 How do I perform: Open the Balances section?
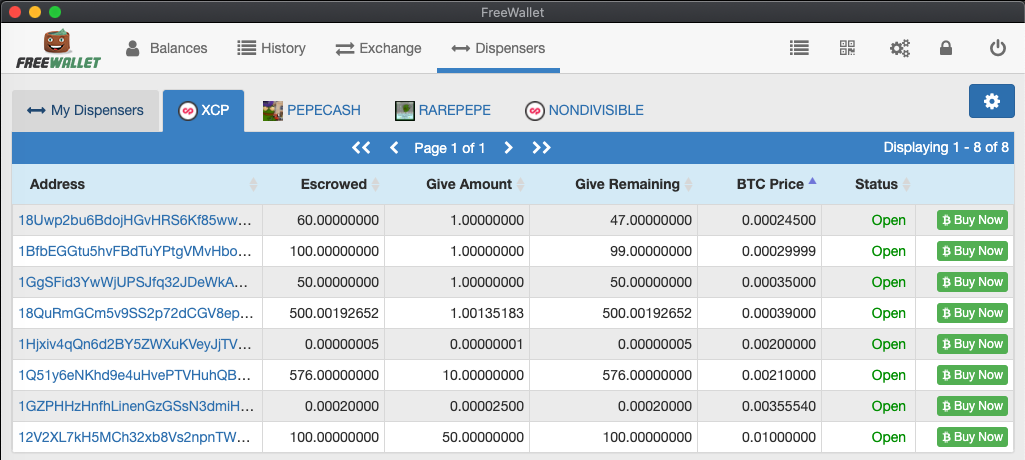(166, 48)
